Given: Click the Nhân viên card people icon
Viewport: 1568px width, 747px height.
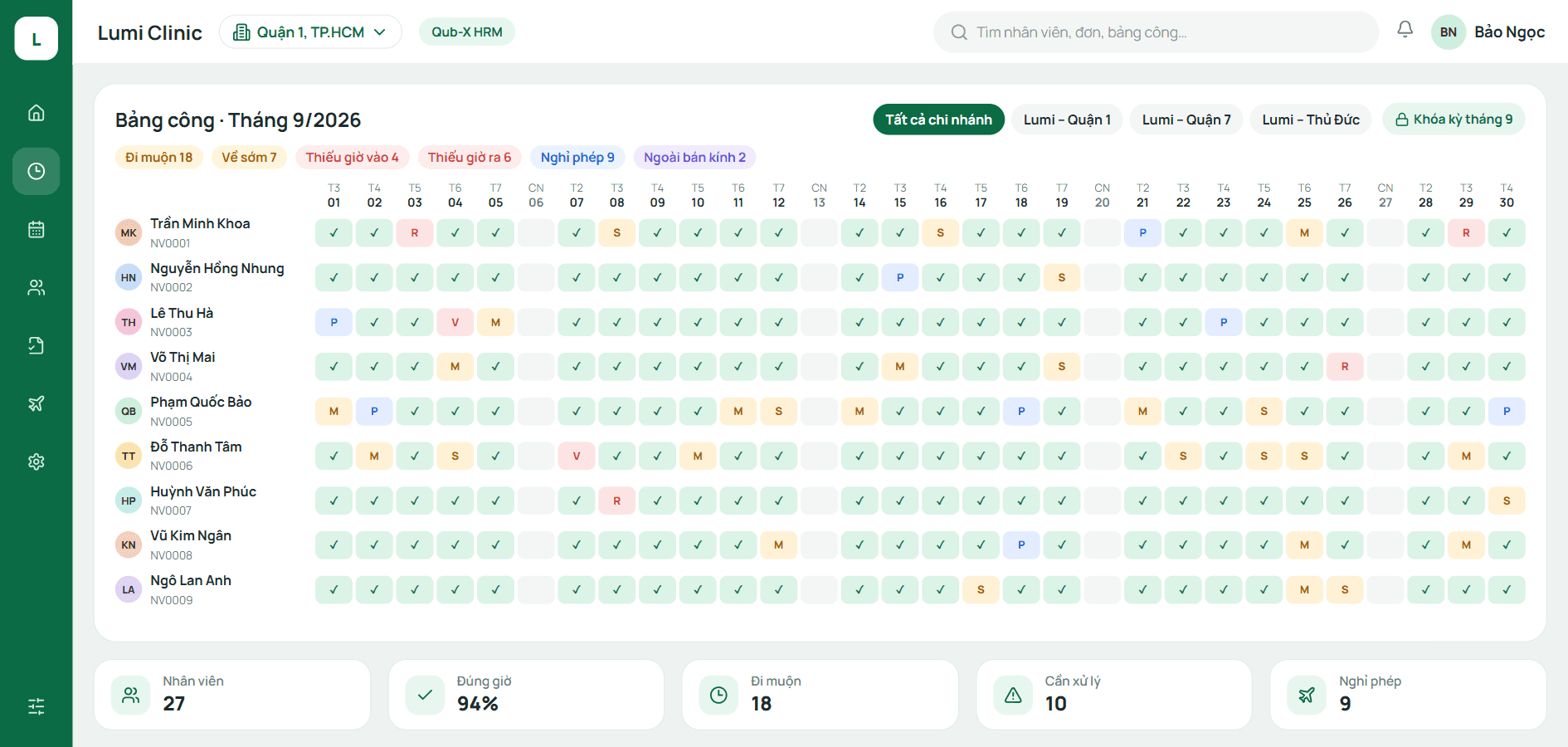Looking at the screenshot, I should (131, 696).
